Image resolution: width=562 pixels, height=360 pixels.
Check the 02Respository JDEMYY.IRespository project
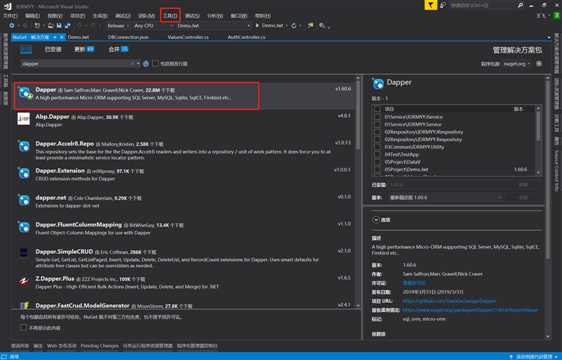[x=377, y=132]
